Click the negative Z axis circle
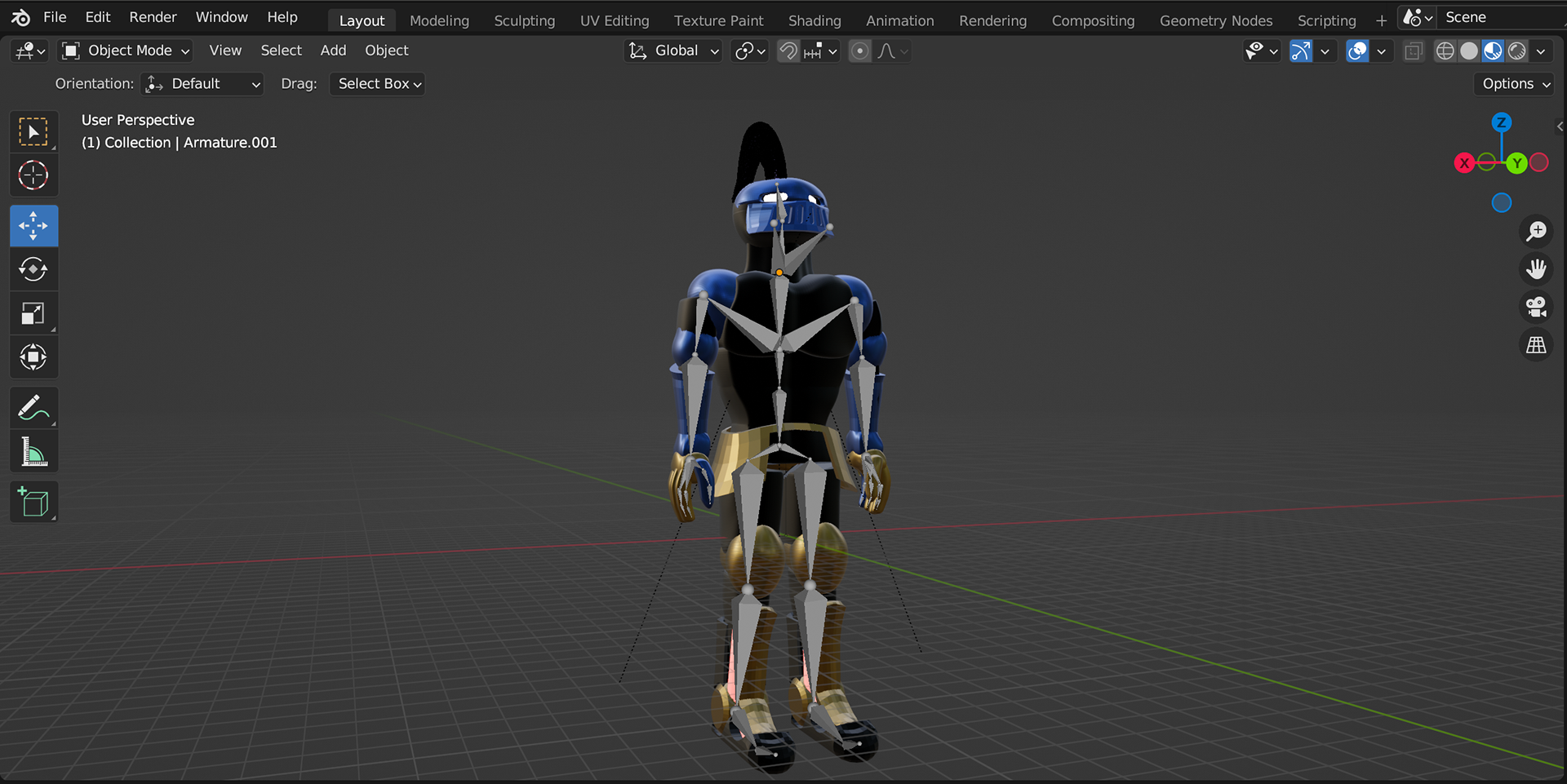Screen dimensions: 1567x784 coord(1502,203)
